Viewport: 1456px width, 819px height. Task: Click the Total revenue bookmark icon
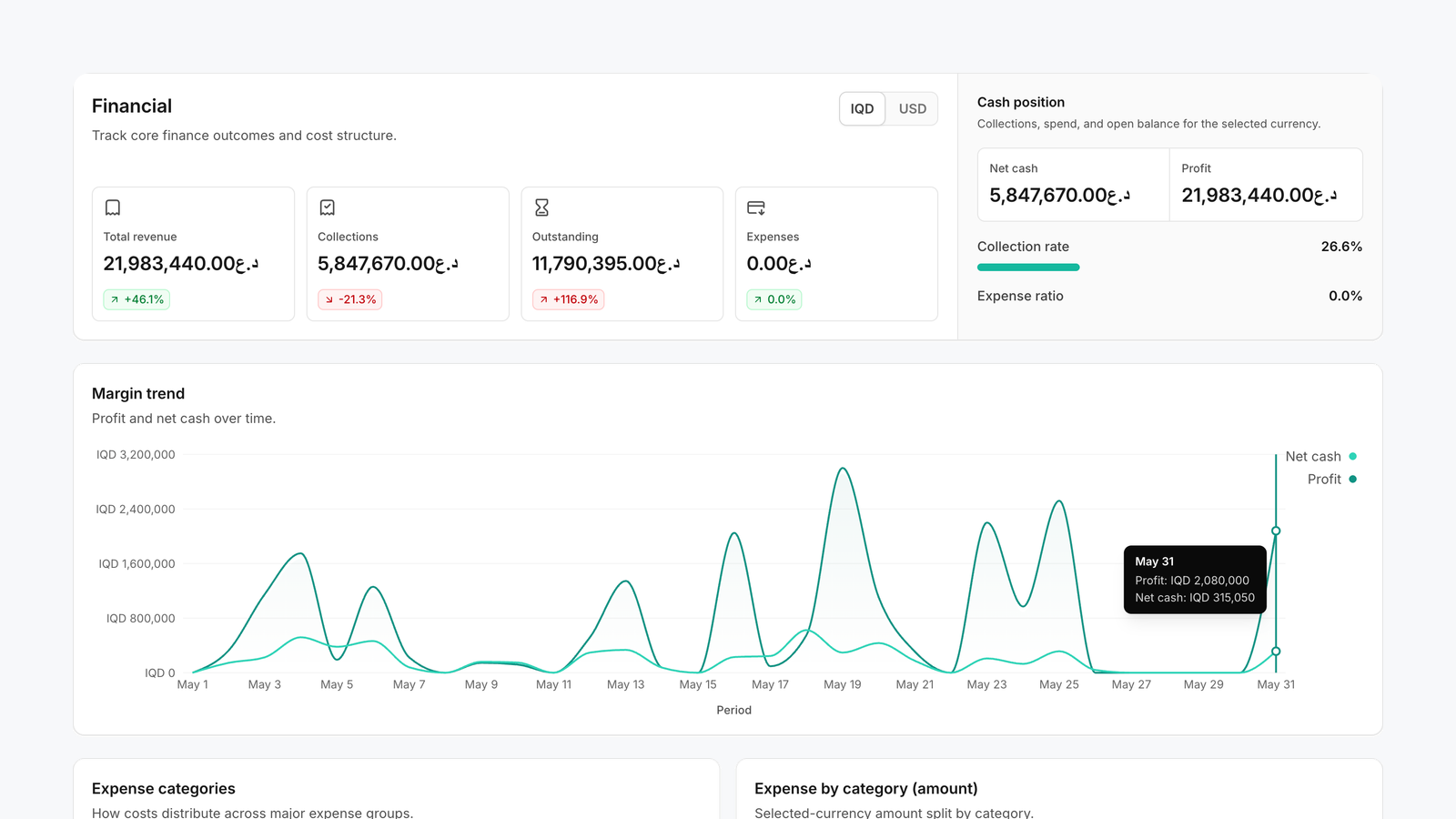113,207
